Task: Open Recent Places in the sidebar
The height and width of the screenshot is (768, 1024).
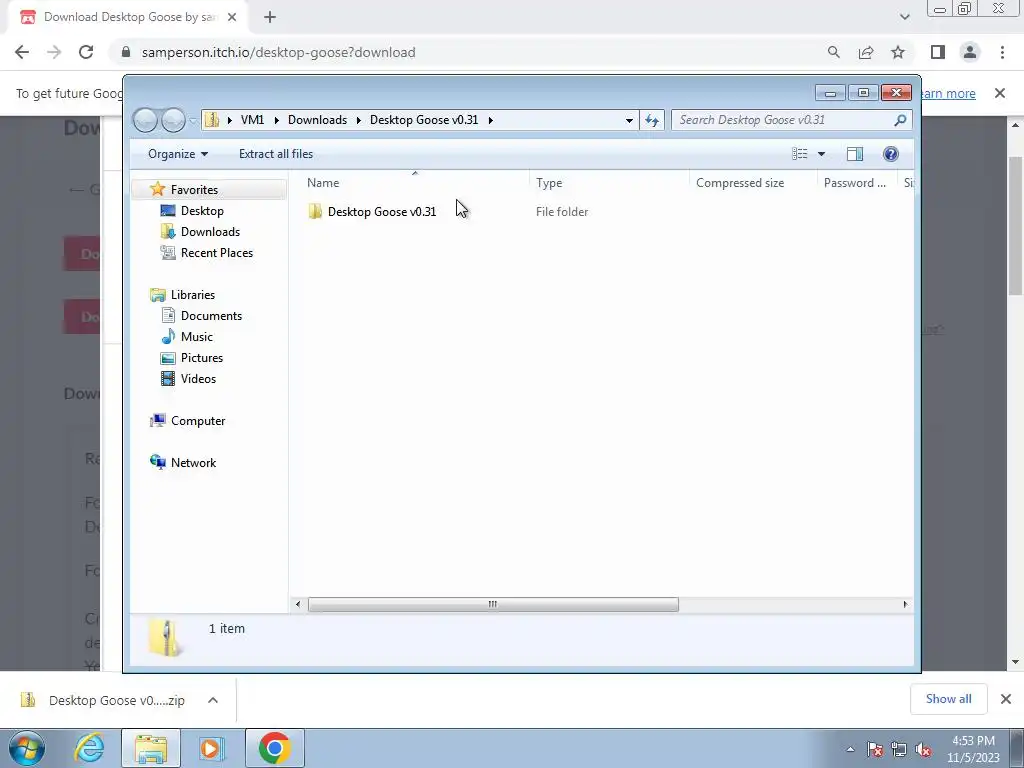Action: pos(216,253)
